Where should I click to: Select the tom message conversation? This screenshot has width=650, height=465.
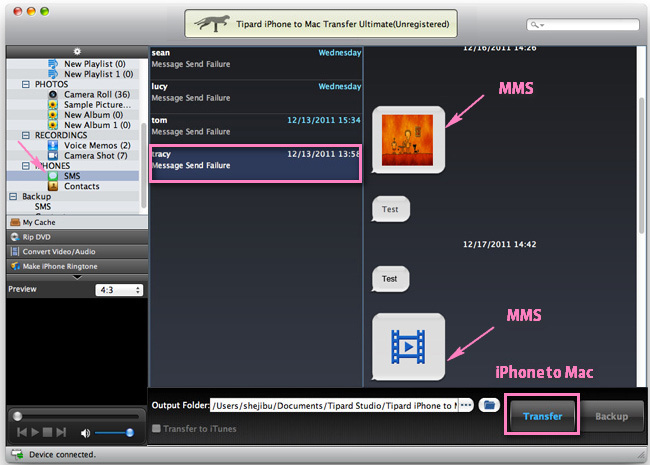[x=256, y=130]
